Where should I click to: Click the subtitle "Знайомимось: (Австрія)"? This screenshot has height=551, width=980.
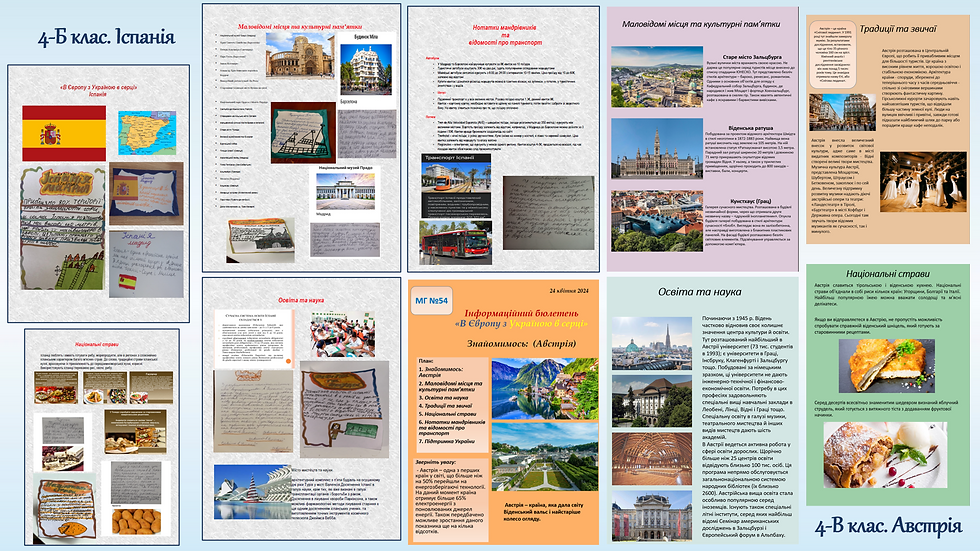click(x=521, y=344)
